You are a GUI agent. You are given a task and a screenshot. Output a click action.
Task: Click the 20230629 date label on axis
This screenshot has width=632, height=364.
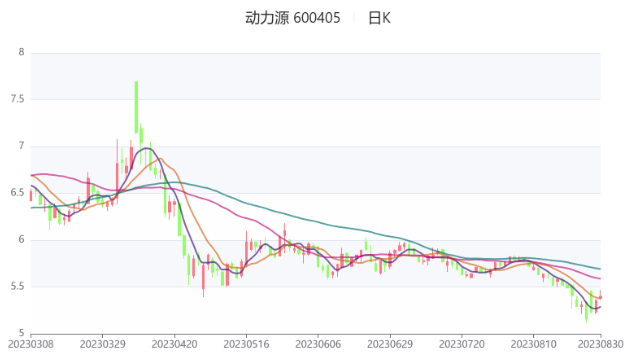(390, 345)
